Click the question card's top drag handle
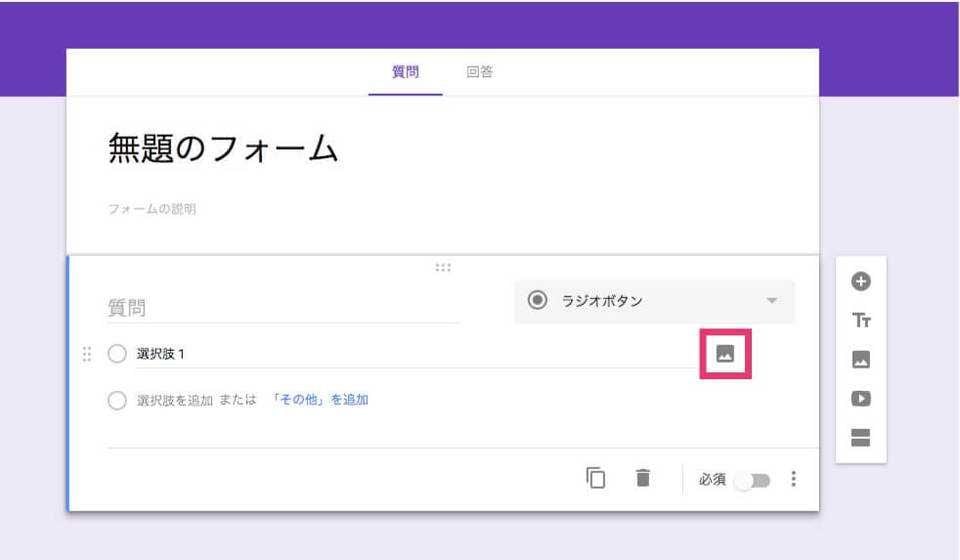The width and height of the screenshot is (960, 560). (x=443, y=267)
